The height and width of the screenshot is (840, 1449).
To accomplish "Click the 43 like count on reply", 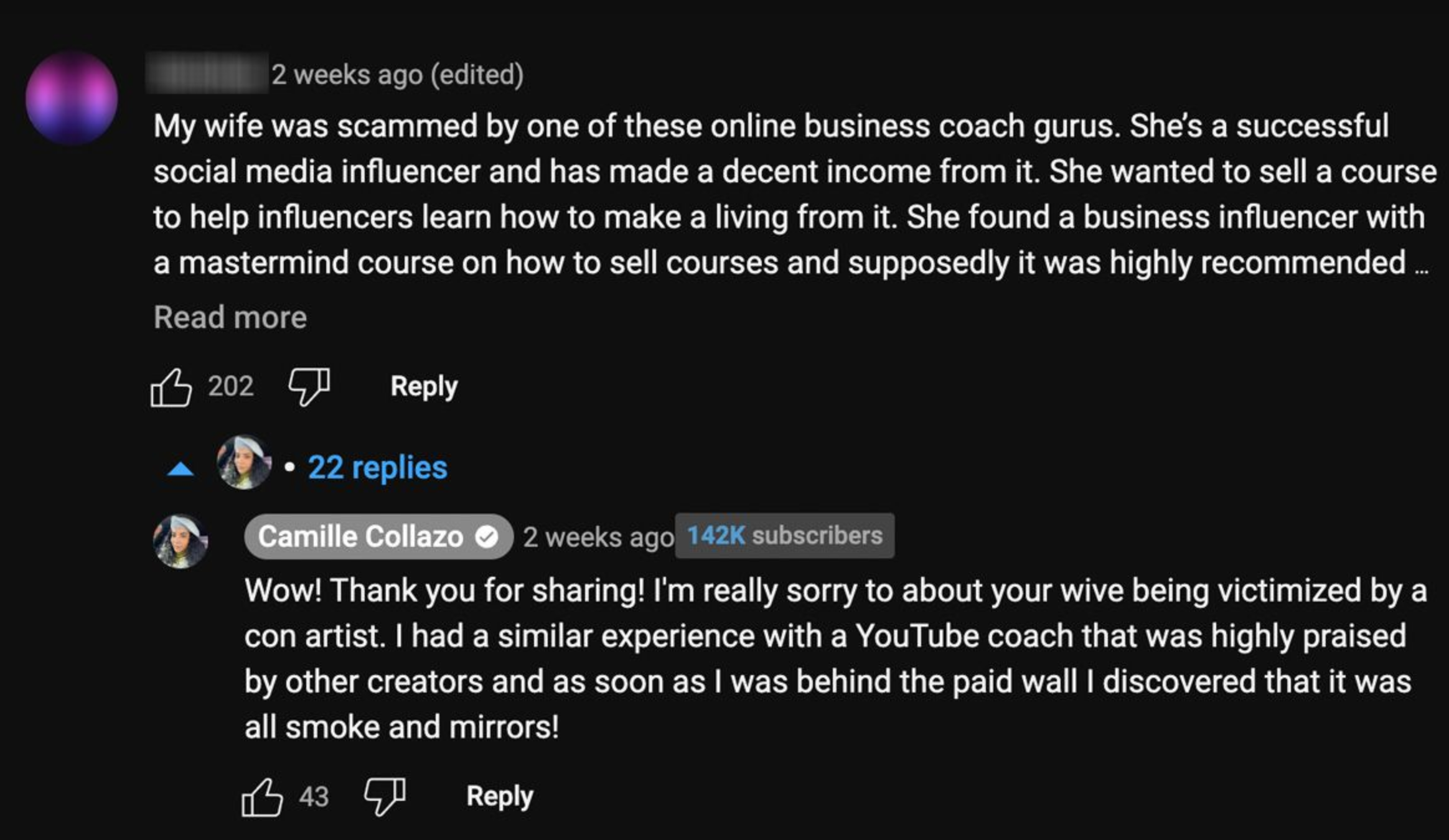I will [314, 797].
